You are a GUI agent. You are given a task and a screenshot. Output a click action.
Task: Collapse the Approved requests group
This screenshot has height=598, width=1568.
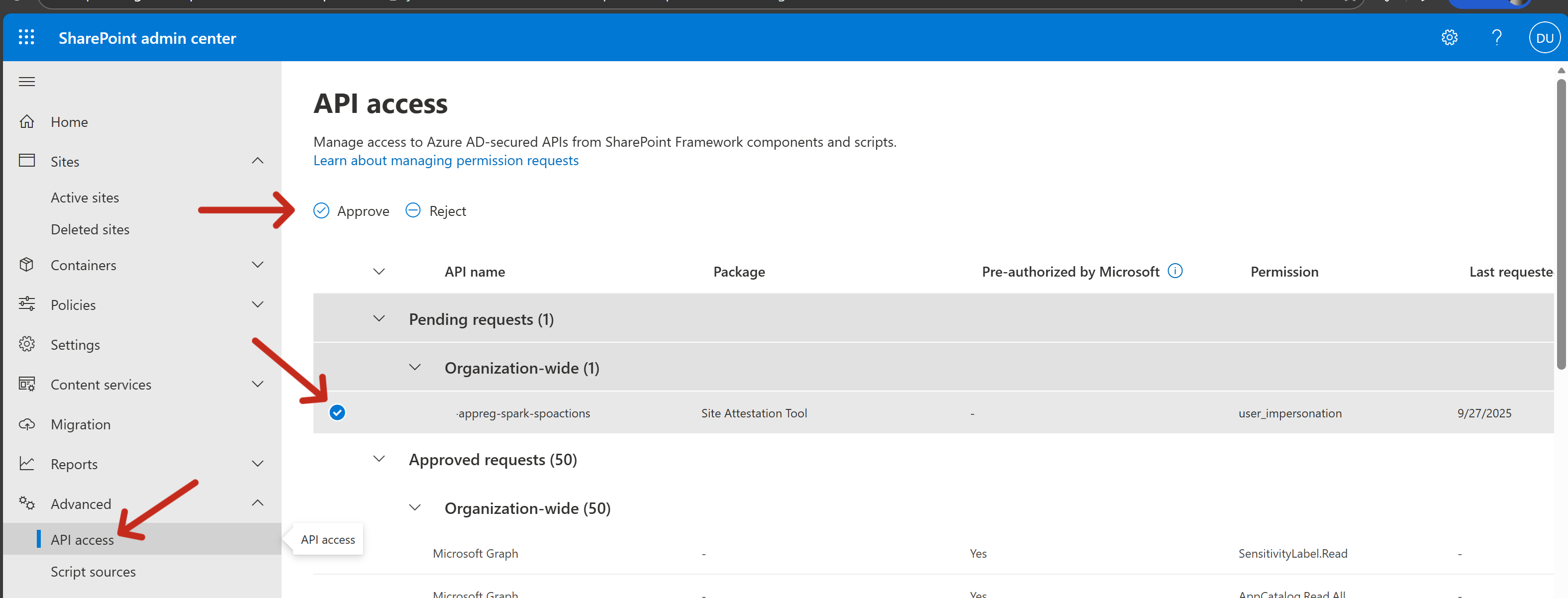379,459
